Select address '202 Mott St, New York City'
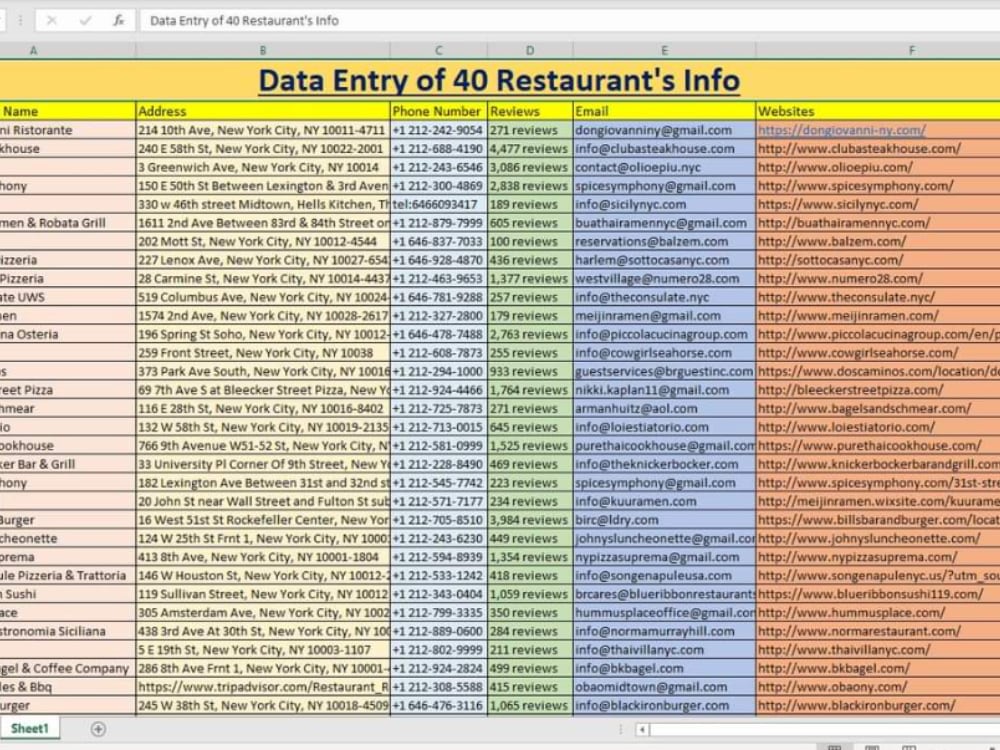Screen dimensions: 1000x750 click(x=263, y=241)
